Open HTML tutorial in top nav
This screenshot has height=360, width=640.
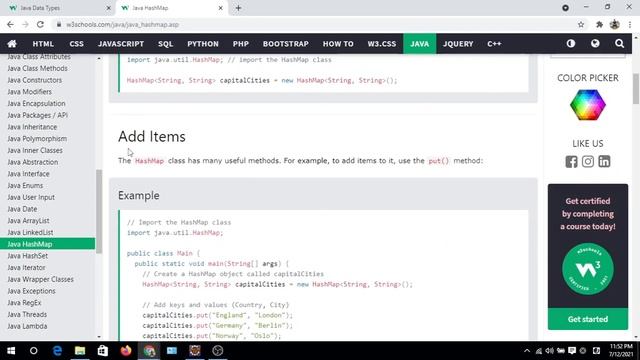(x=43, y=44)
